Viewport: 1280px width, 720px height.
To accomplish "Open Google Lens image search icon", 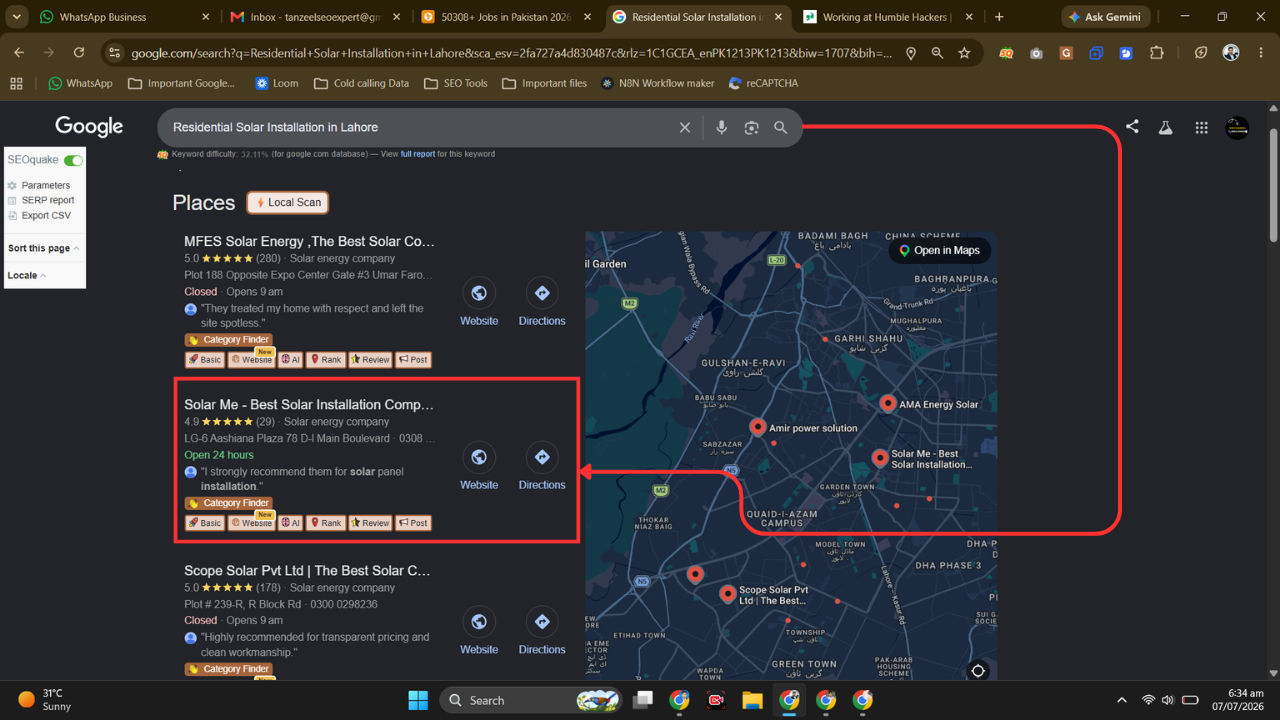I will pyautogui.click(x=751, y=128).
